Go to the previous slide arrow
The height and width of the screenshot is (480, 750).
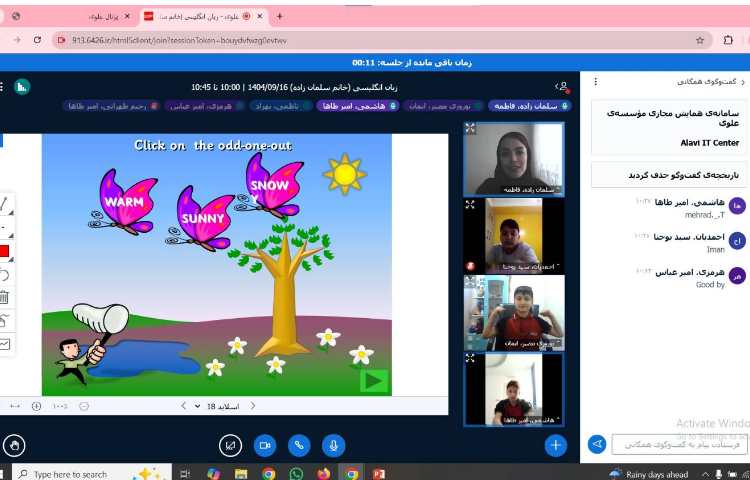(184, 406)
